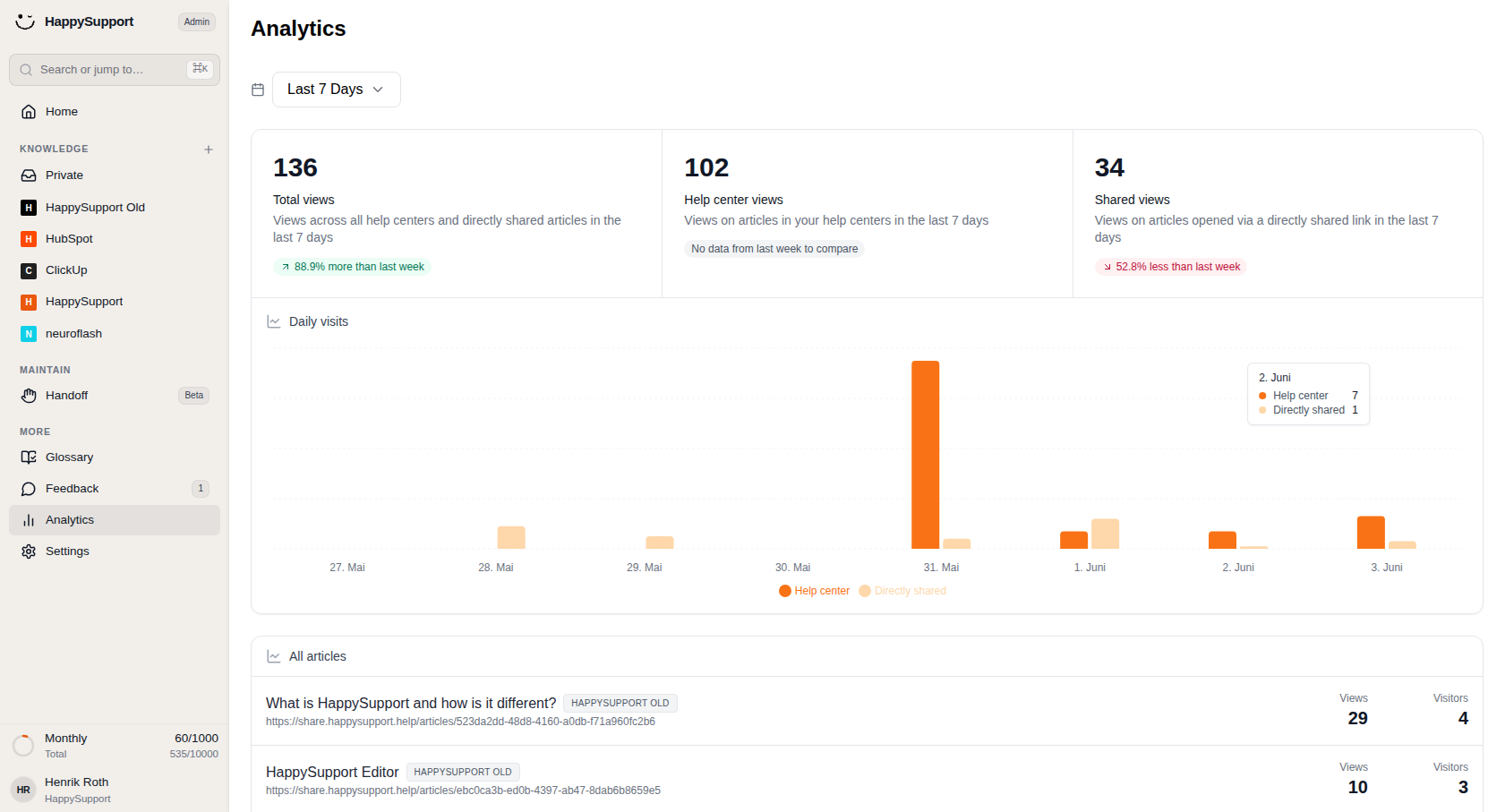Open article What is HappySupport and how is it different
The height and width of the screenshot is (812, 1505).
[411, 703]
